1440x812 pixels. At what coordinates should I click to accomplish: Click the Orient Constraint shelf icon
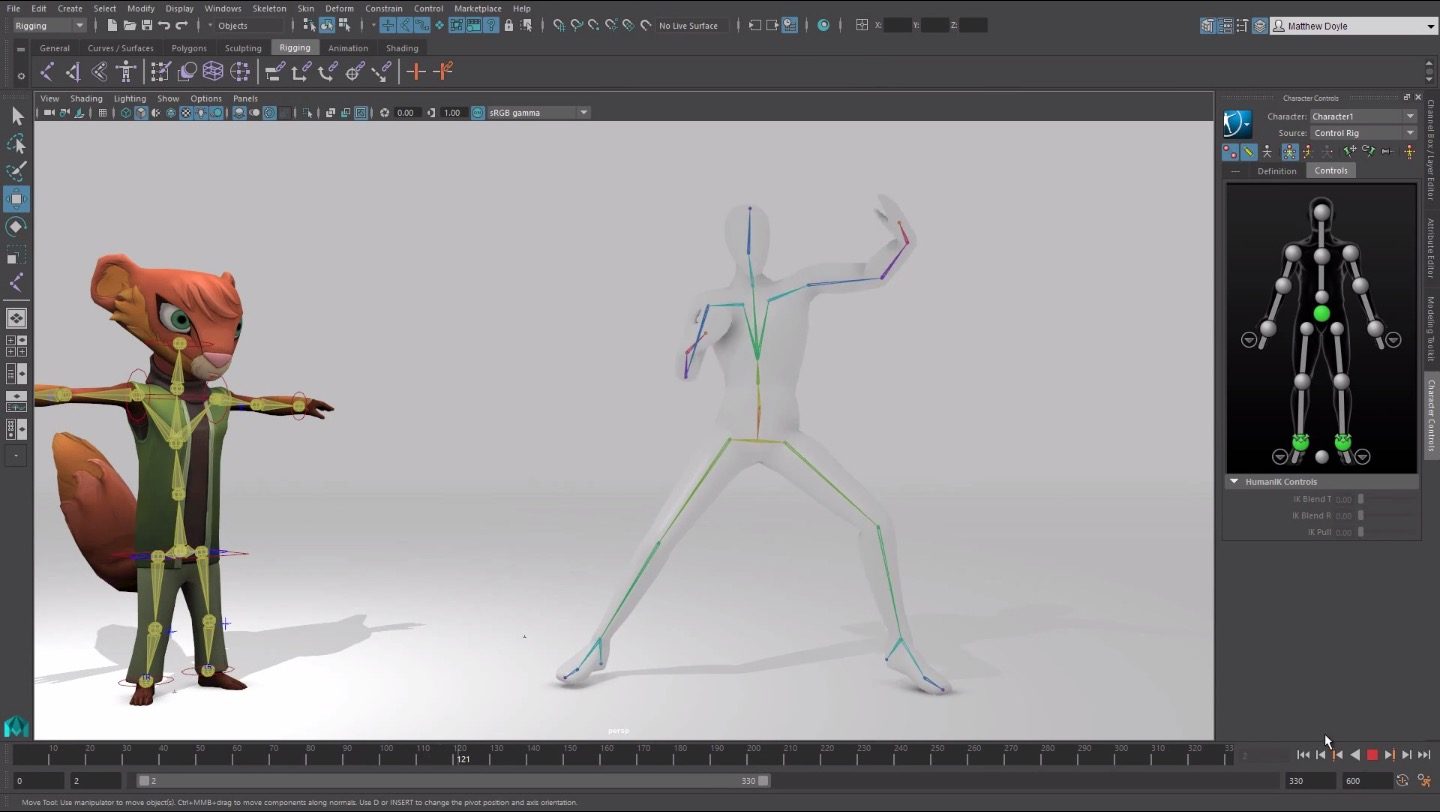(327, 71)
